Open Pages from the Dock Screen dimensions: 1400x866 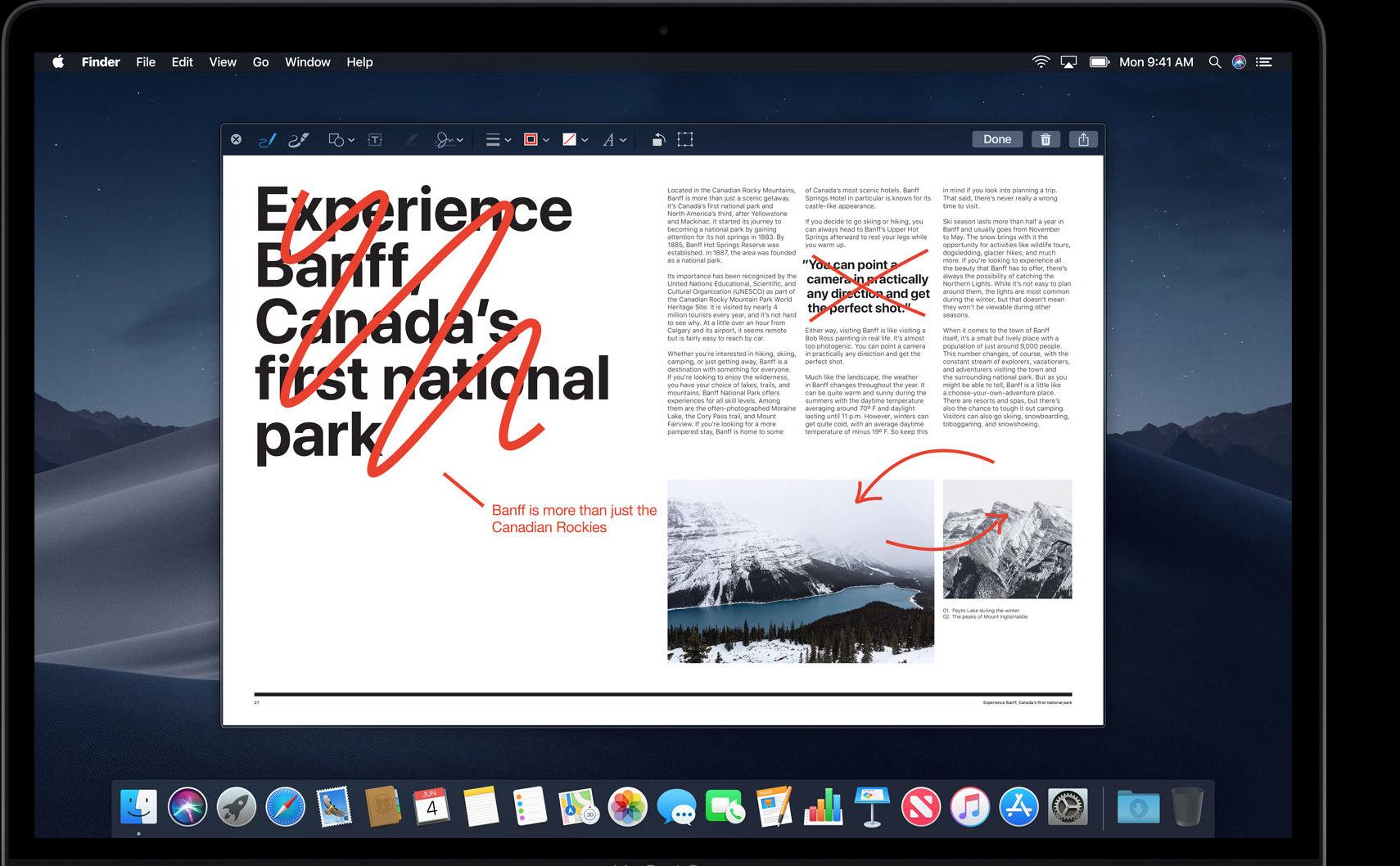coord(774,807)
